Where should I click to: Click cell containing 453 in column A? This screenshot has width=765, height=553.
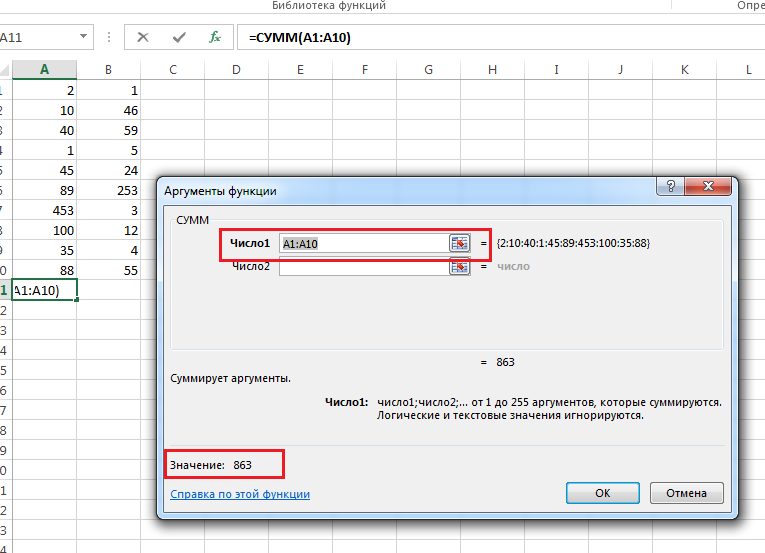[x=44, y=210]
